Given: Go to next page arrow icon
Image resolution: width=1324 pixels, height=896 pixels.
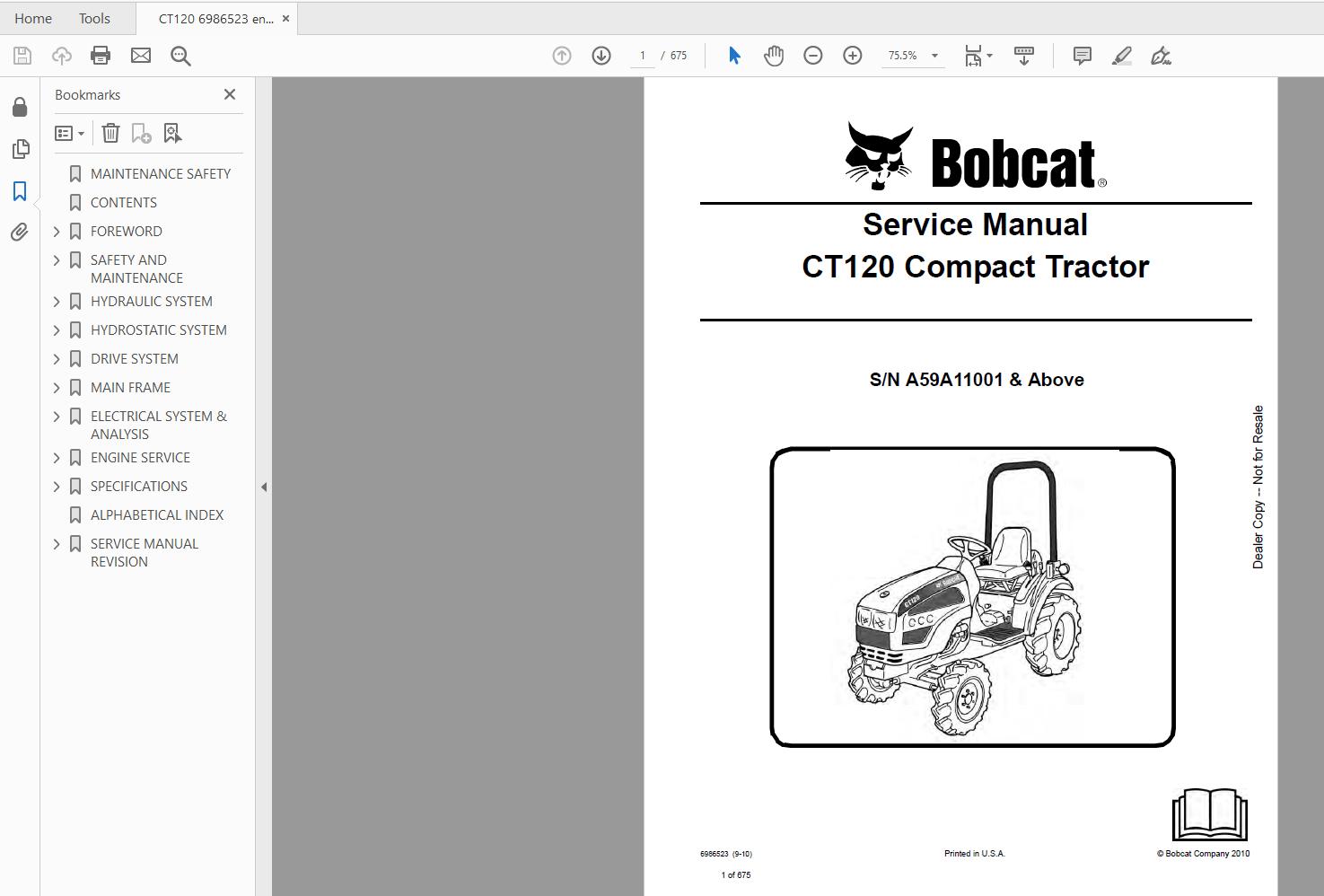Looking at the screenshot, I should (x=601, y=56).
